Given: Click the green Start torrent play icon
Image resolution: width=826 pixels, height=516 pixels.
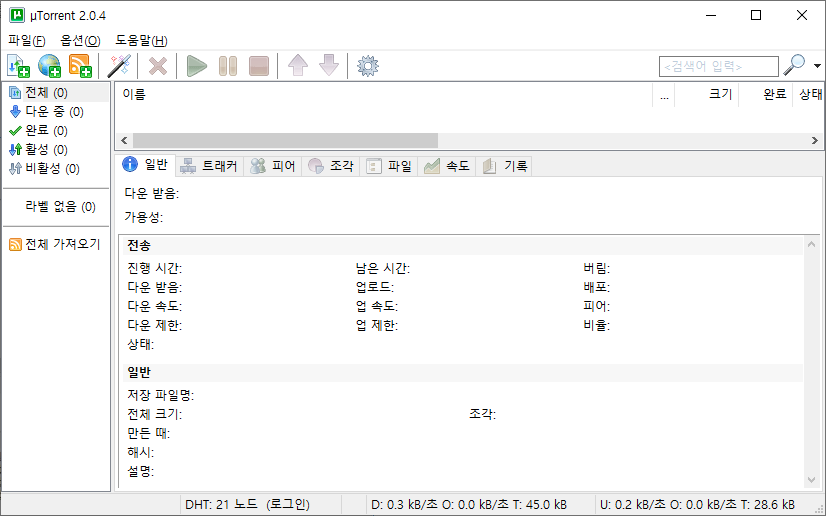Looking at the screenshot, I should click(197, 66).
